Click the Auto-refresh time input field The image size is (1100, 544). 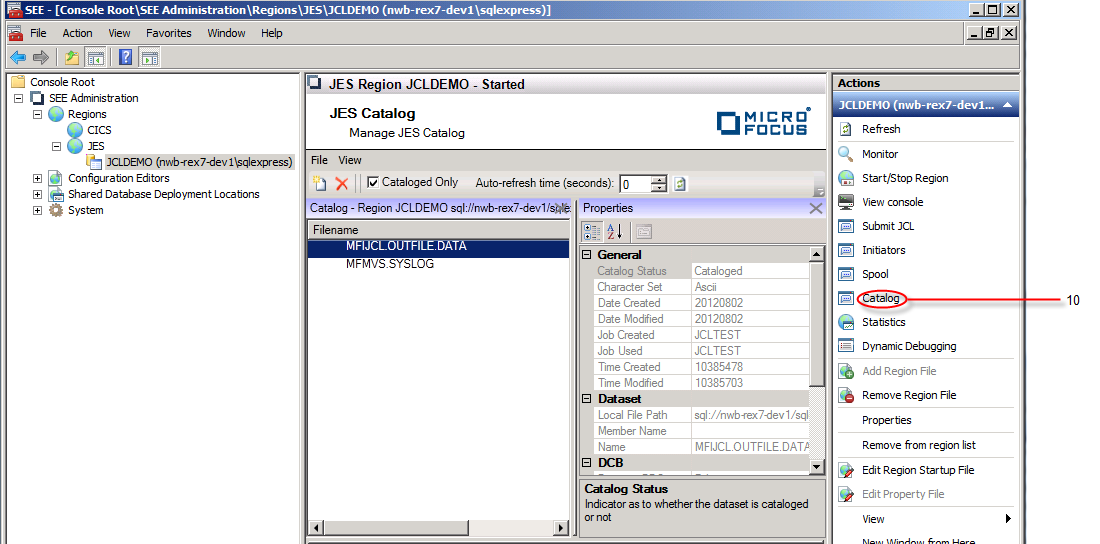[x=634, y=184]
